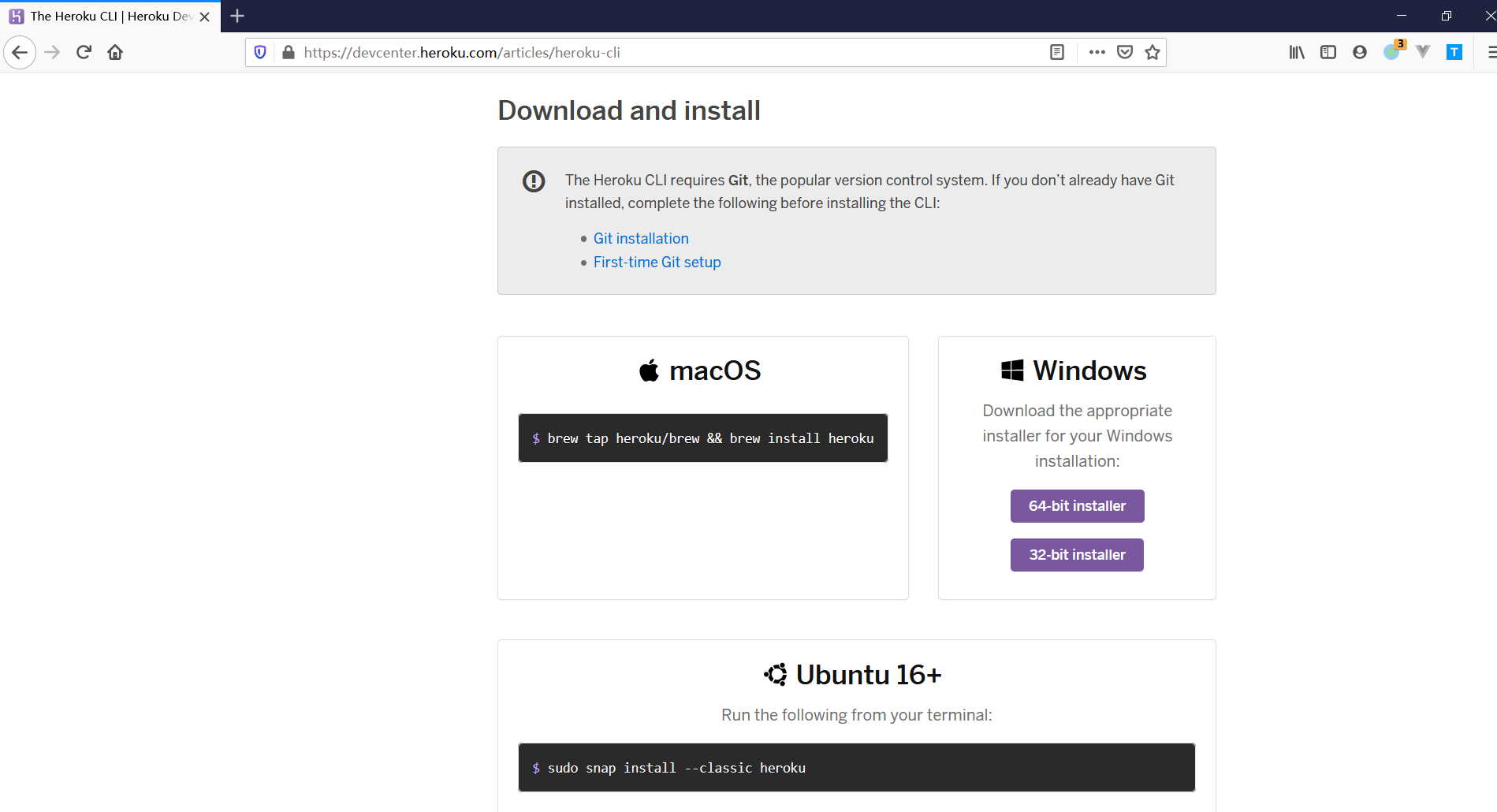Click the sudo snap install command
1497x812 pixels.
click(857, 768)
